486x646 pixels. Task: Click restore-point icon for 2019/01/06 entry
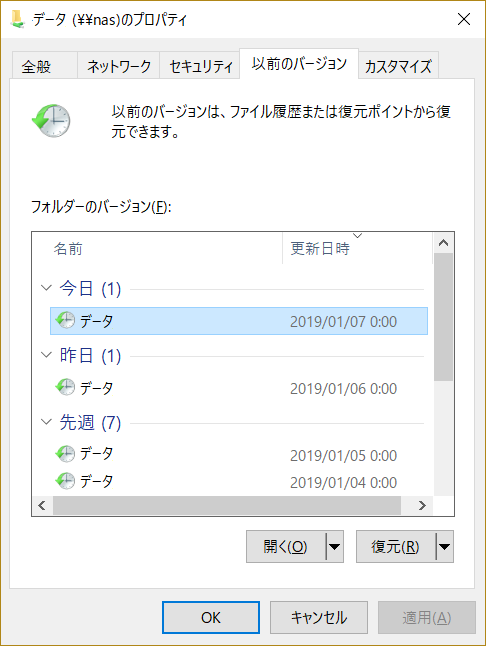pos(65,387)
